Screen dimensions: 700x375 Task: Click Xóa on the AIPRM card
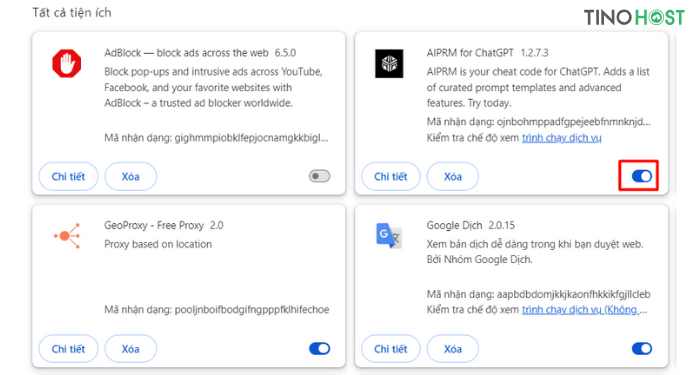453,176
